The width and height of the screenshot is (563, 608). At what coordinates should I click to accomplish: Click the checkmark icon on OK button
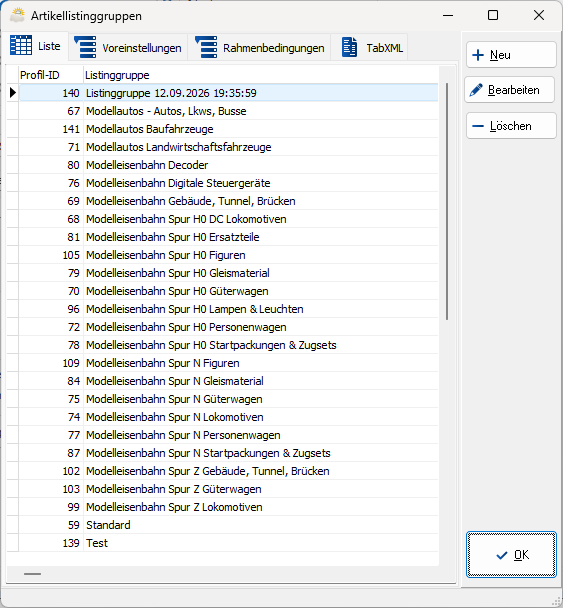coord(502,555)
